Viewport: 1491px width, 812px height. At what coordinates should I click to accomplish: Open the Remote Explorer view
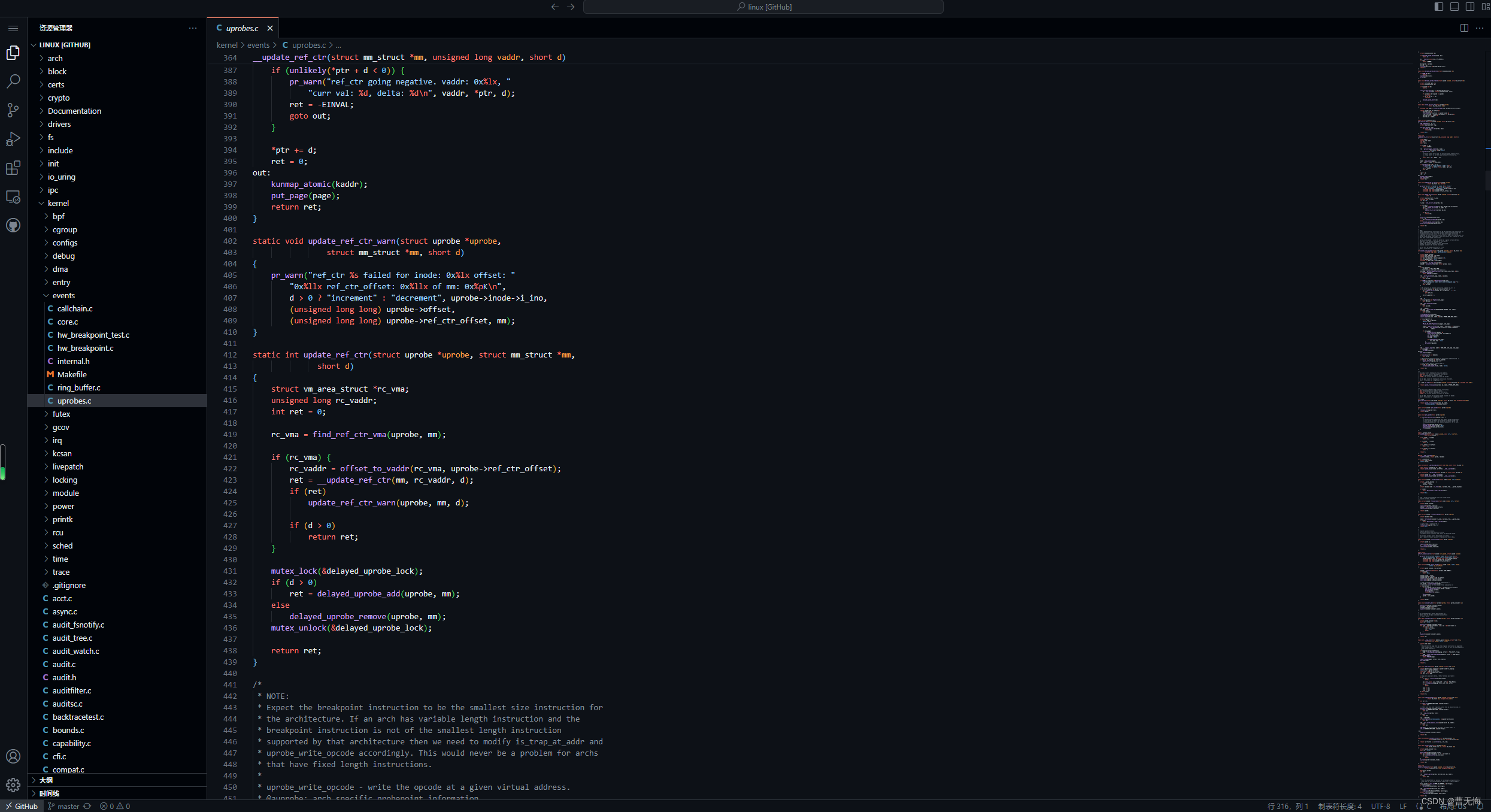(x=13, y=196)
